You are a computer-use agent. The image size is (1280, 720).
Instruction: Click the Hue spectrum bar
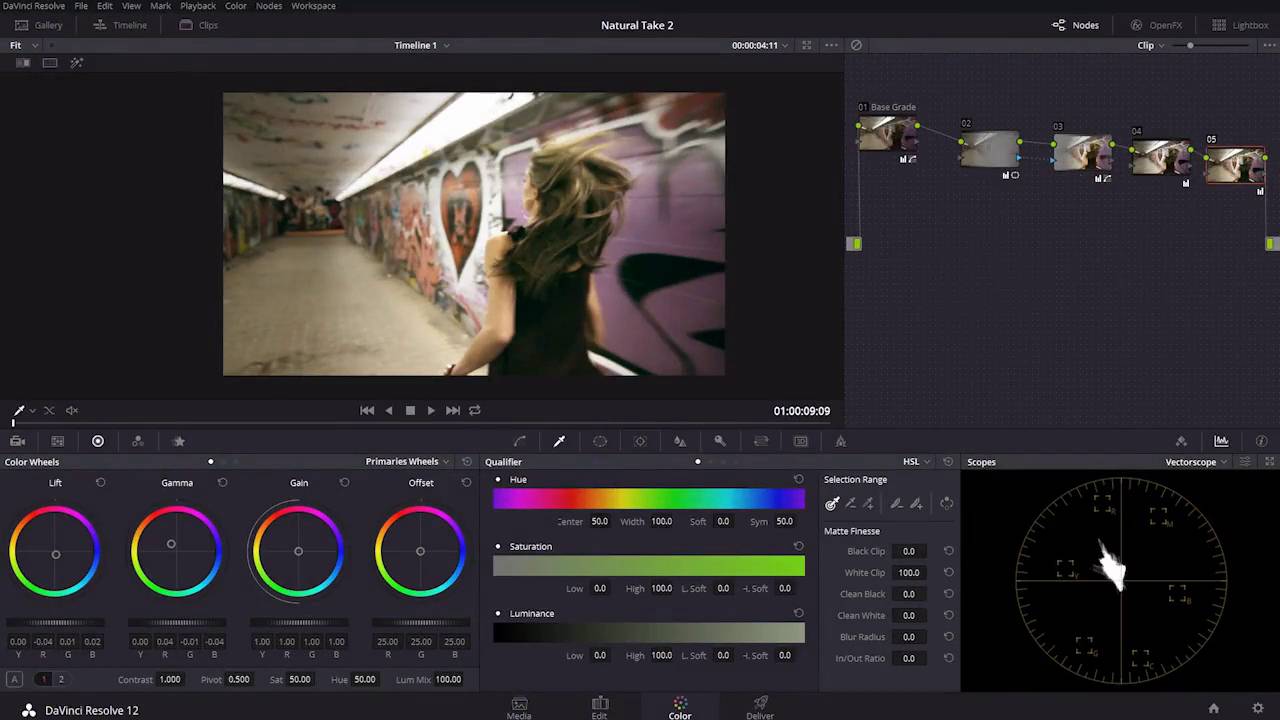649,499
